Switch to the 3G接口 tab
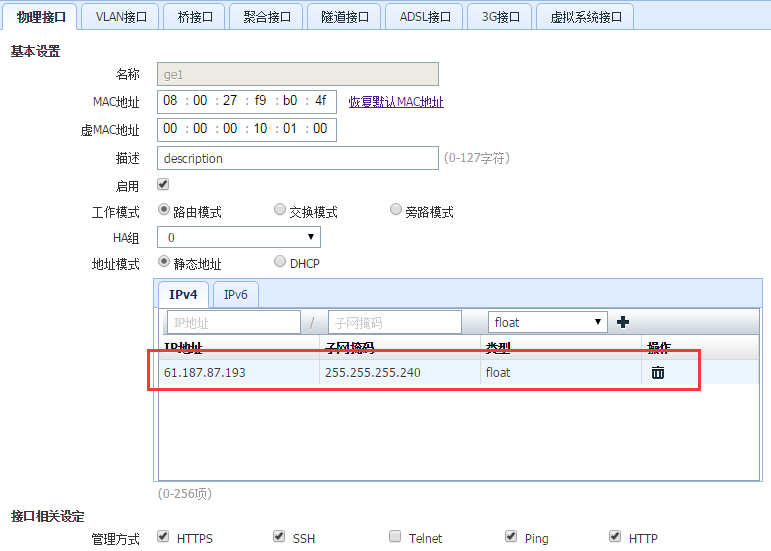771x551 pixels. click(500, 17)
